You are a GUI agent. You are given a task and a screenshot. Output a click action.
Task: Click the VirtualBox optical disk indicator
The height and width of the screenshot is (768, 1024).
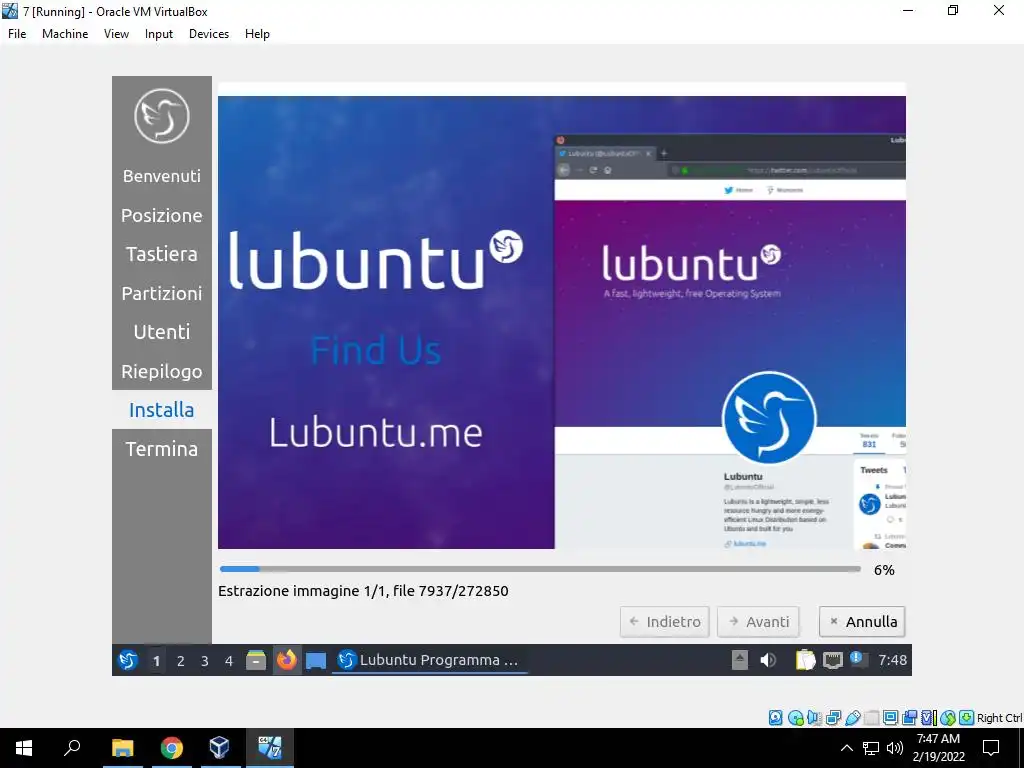[795, 718]
